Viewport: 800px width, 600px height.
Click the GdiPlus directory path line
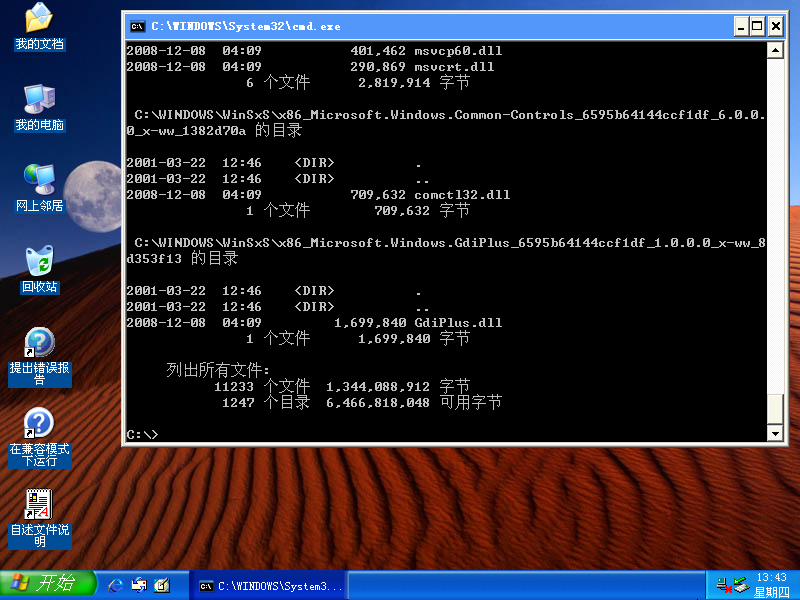click(x=446, y=251)
